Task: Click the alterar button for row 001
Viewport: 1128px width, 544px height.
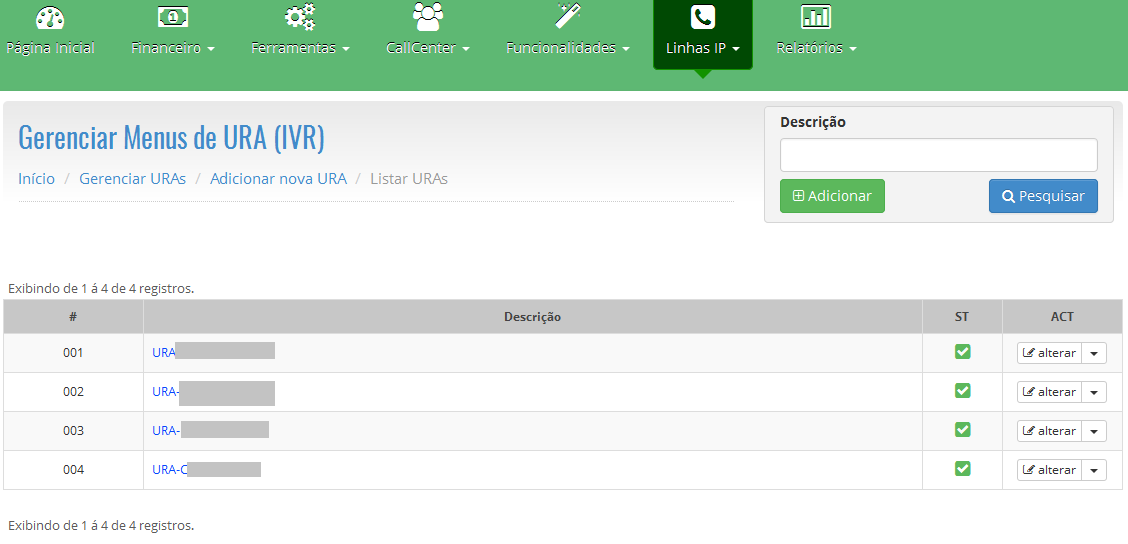Action: pyautogui.click(x=1050, y=353)
